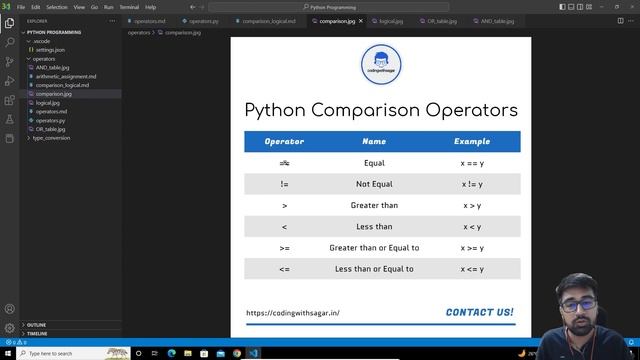The image size is (640, 360).
Task: Open editor more actions ellipsis
Action: [631, 21]
